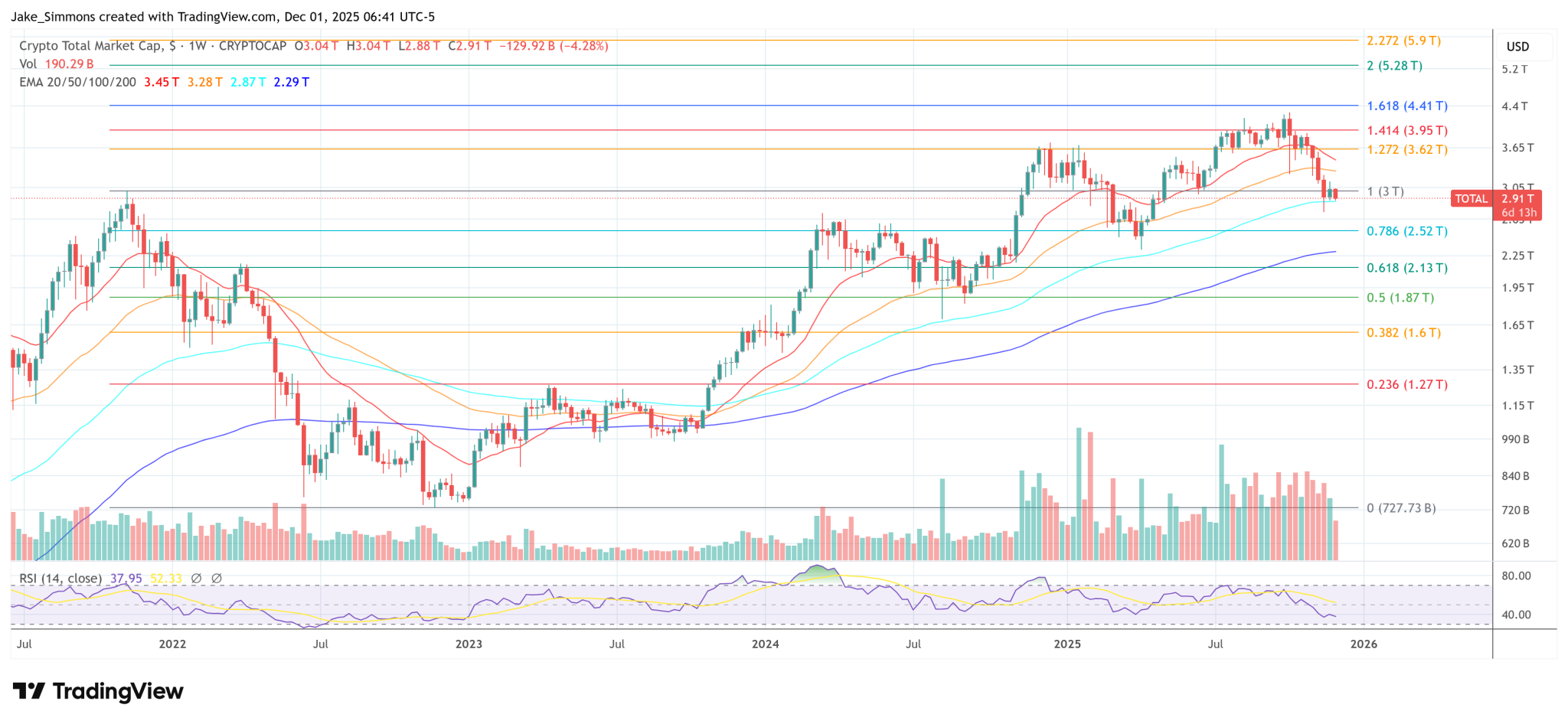The height and width of the screenshot is (724, 1568).
Task: Select the second ∅ symbol in RSI legend
Action: (x=218, y=579)
